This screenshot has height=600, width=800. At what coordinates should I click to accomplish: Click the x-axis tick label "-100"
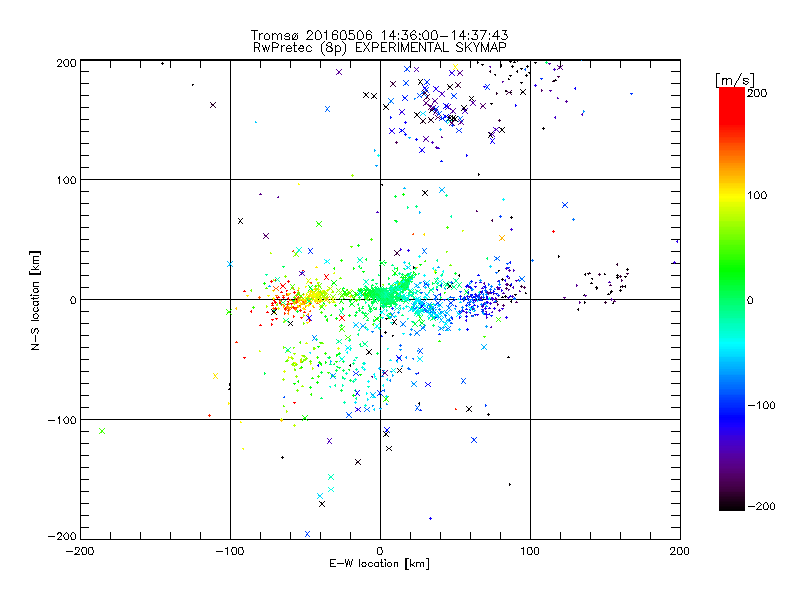click(230, 551)
